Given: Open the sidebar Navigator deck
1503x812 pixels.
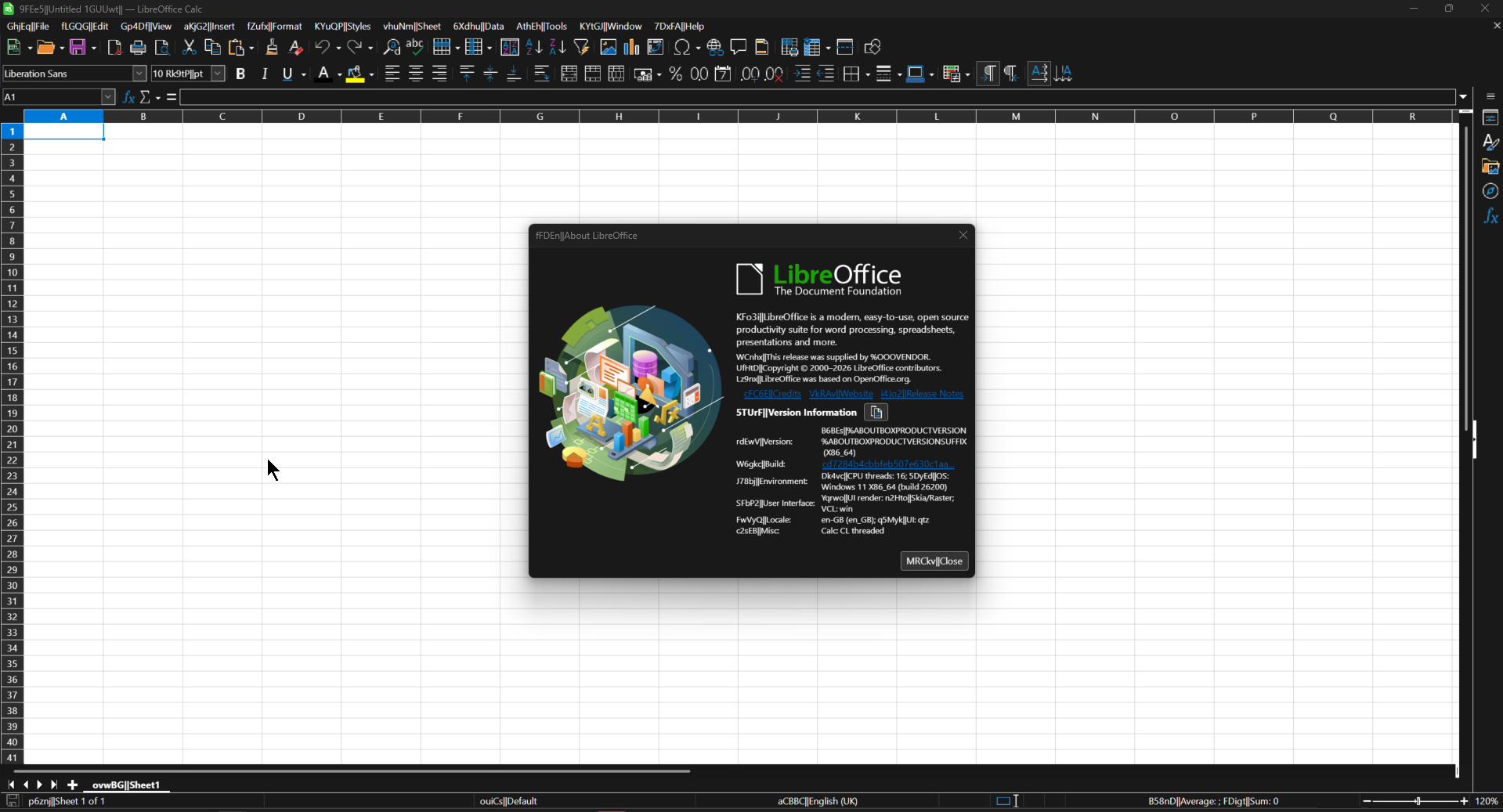Looking at the screenshot, I should click(1490, 191).
